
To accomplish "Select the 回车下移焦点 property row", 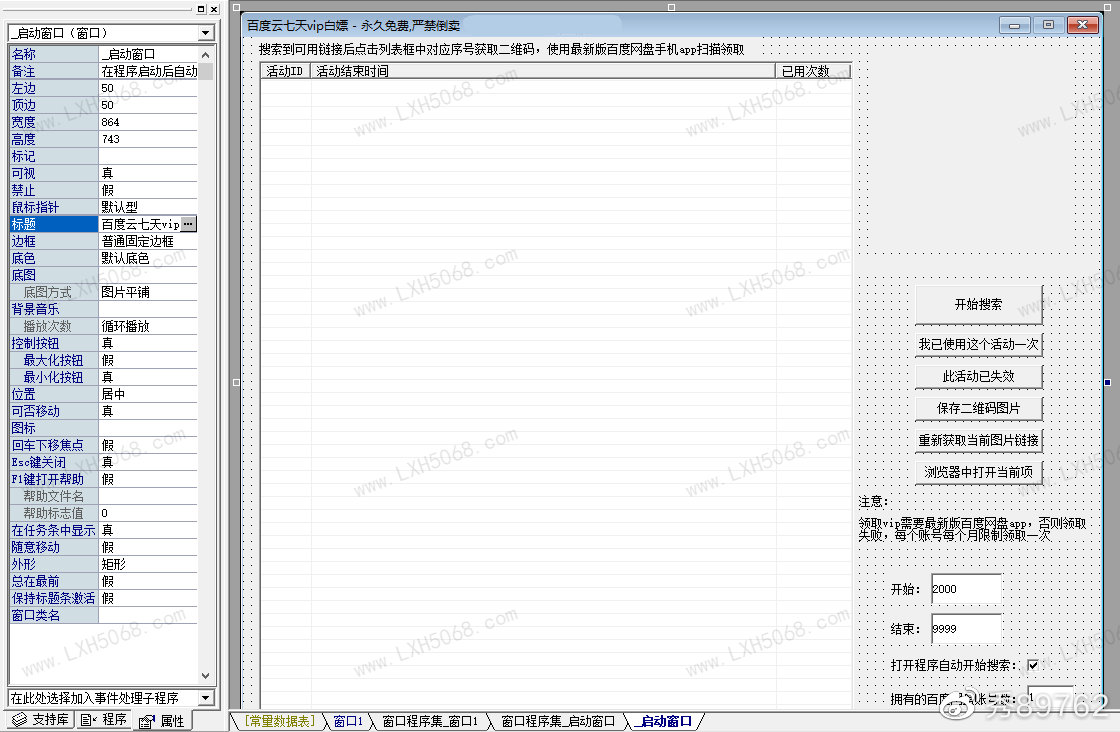I will pos(104,446).
